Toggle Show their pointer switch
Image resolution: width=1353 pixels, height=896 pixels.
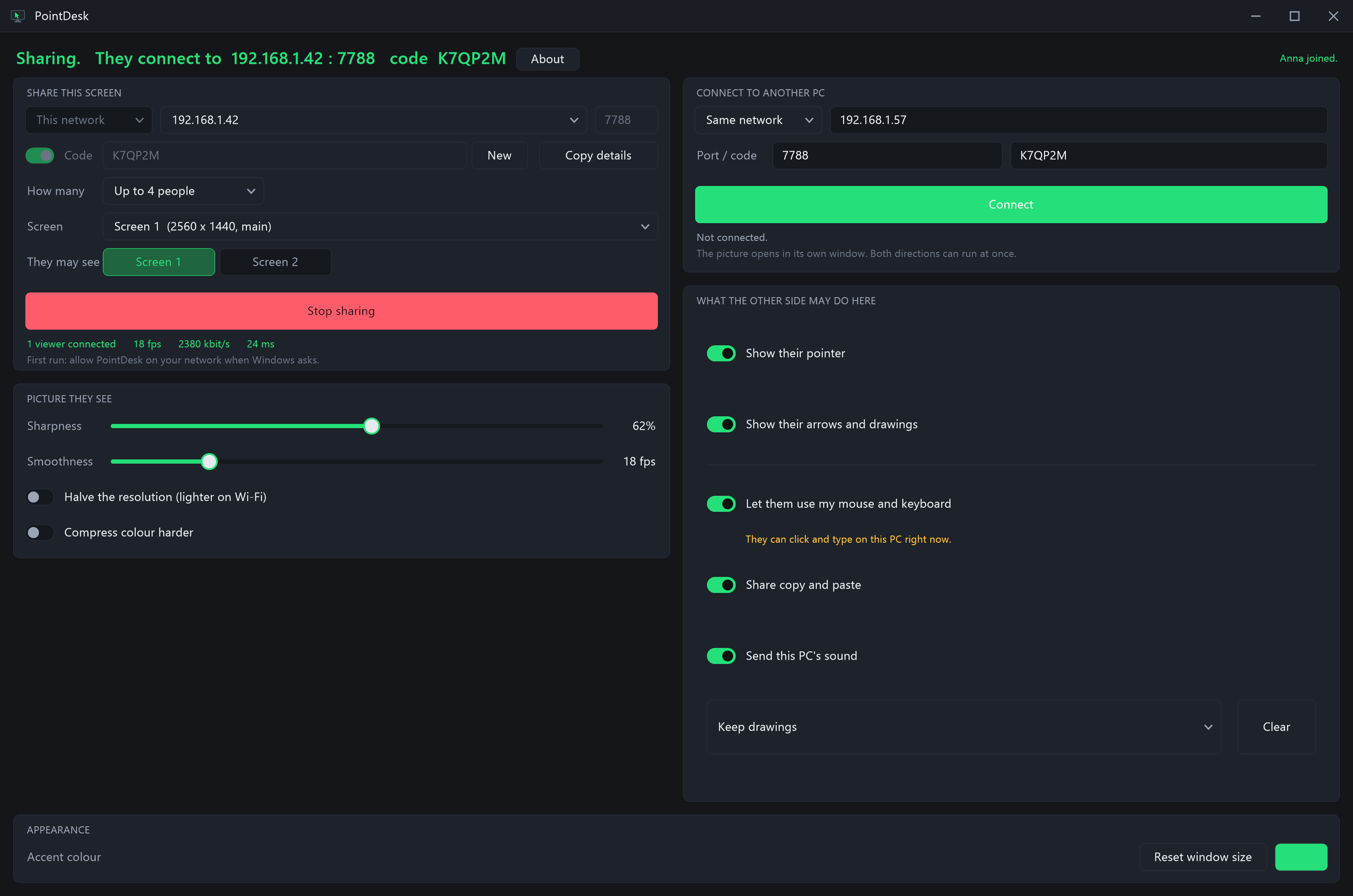tap(721, 353)
